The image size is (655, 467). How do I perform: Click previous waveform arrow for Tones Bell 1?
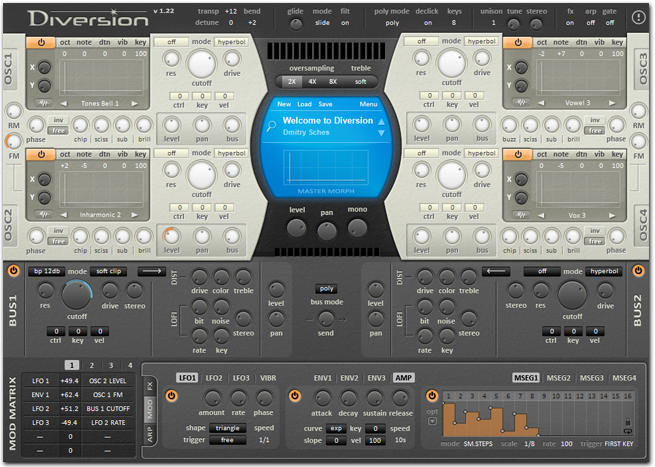[63, 103]
